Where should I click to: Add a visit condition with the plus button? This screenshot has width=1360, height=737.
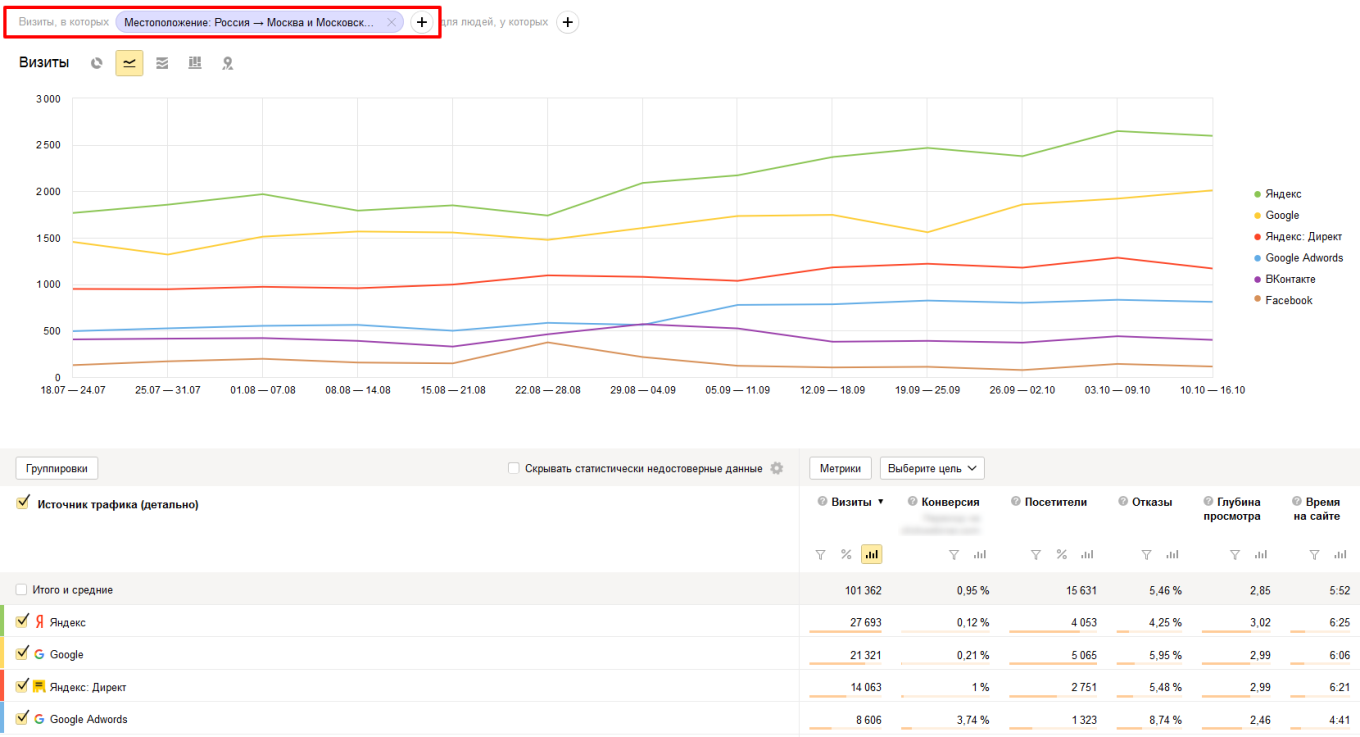point(421,22)
